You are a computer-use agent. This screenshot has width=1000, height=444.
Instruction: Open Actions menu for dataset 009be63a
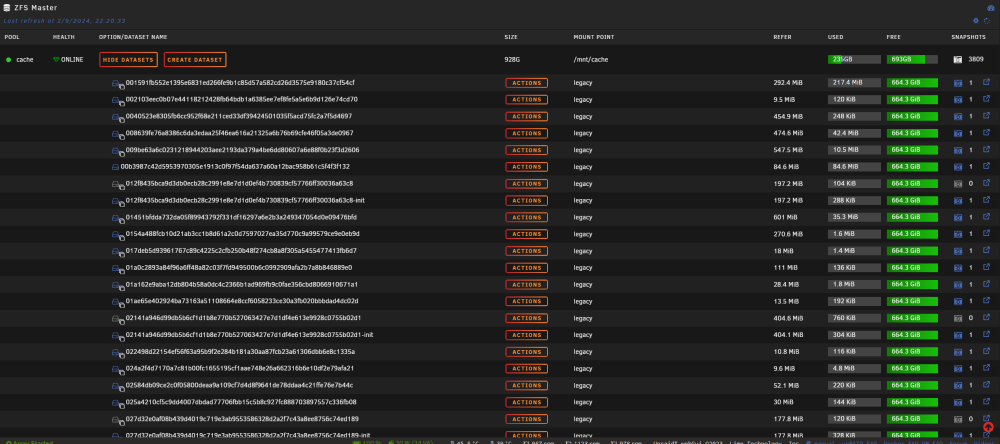[x=526, y=150]
